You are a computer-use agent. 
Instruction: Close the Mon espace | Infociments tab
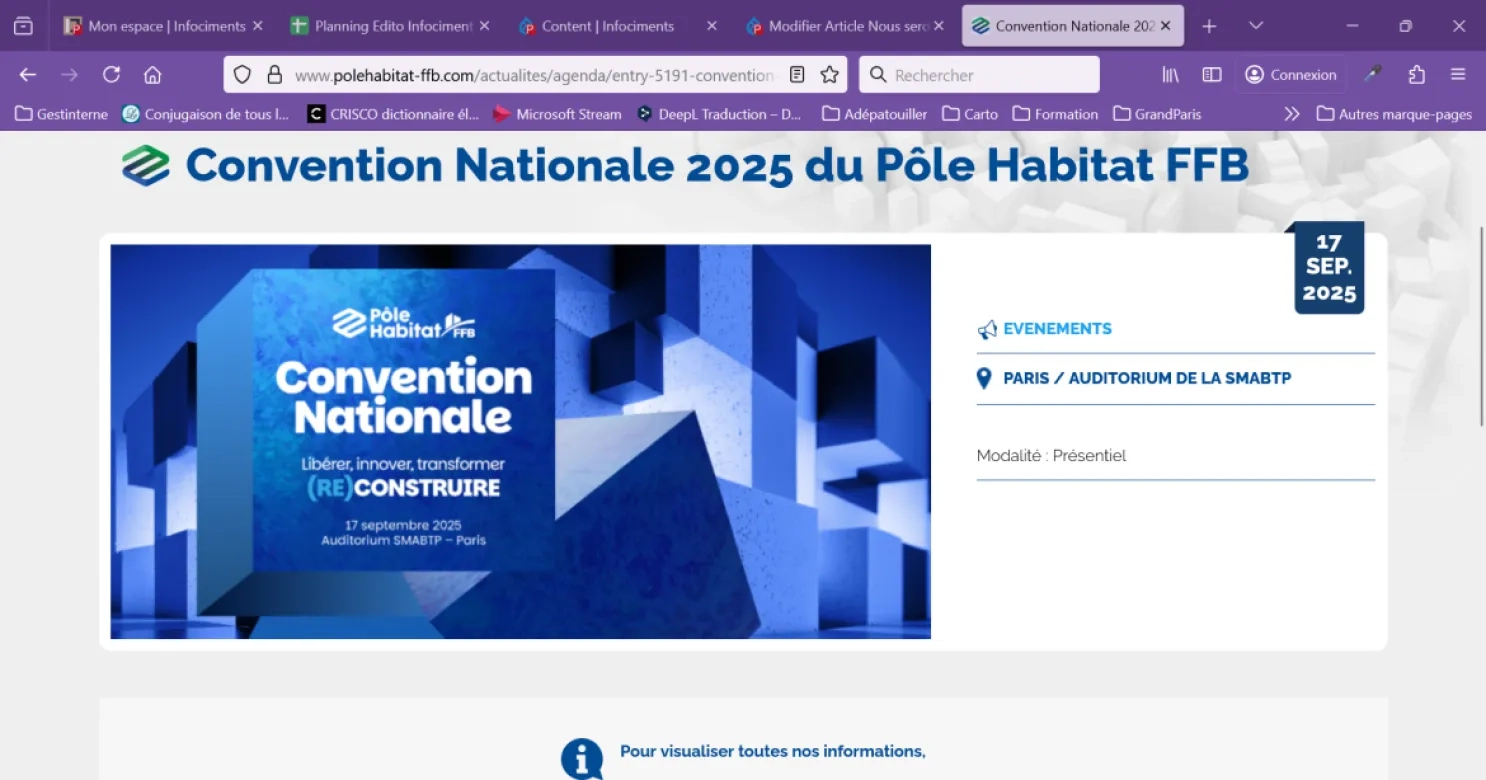coord(257,26)
